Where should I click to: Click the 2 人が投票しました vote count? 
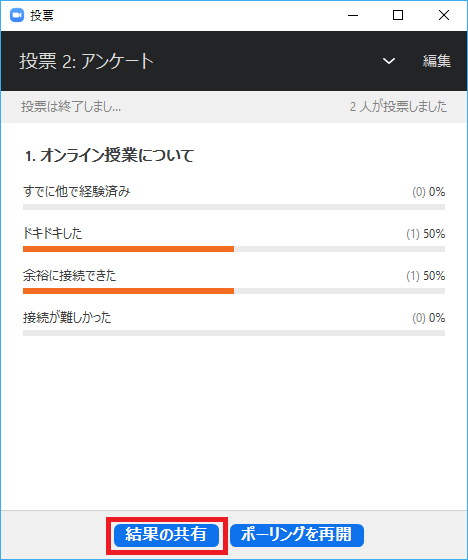(398, 107)
